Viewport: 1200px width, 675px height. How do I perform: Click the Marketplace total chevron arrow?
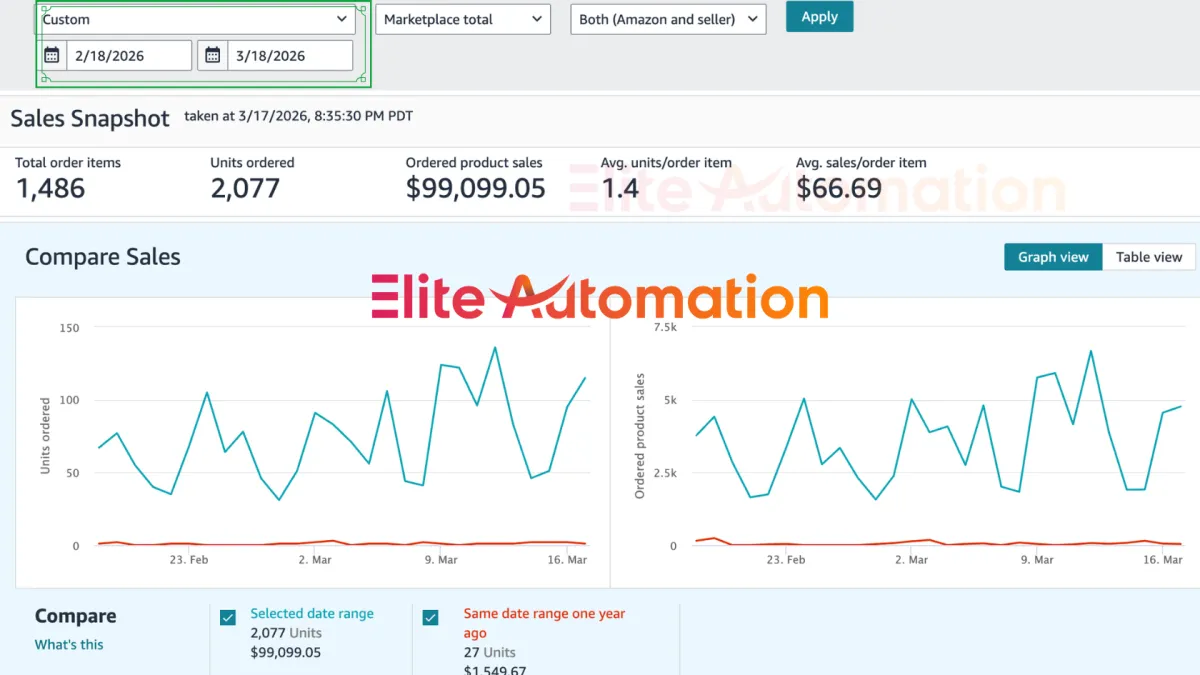[x=537, y=19]
